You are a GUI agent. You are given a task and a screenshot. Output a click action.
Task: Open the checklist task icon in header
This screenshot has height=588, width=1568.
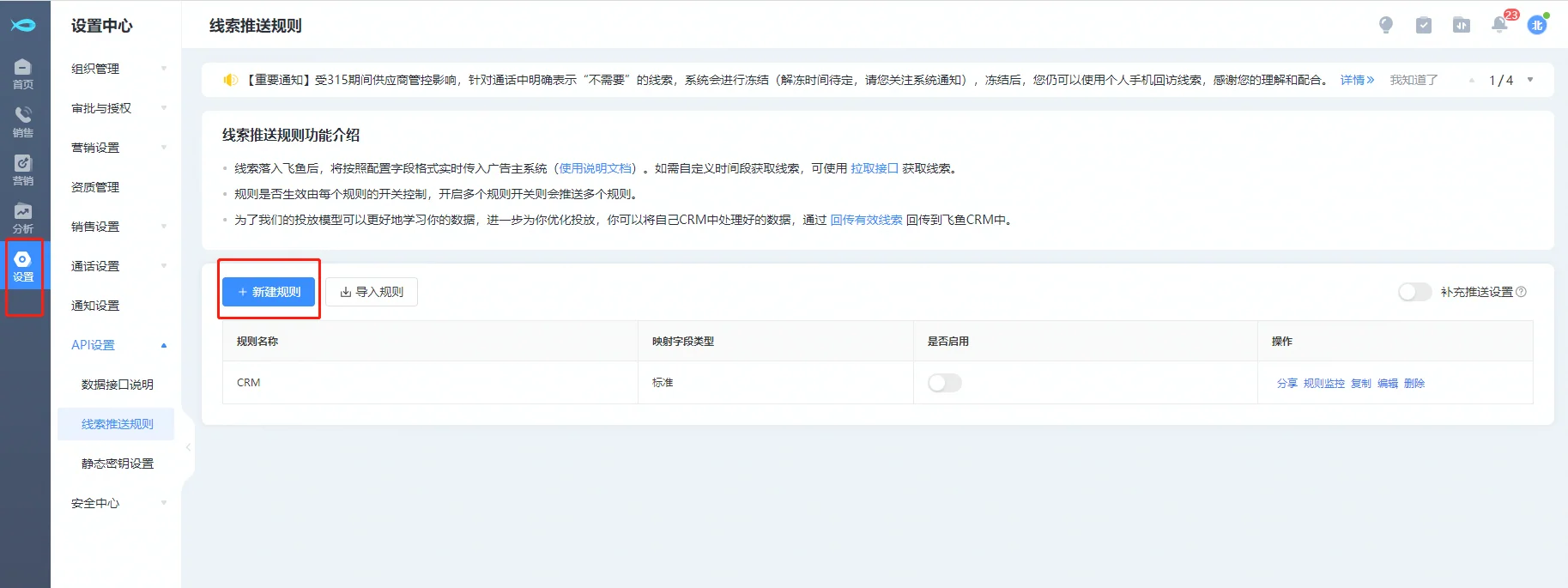(x=1424, y=25)
